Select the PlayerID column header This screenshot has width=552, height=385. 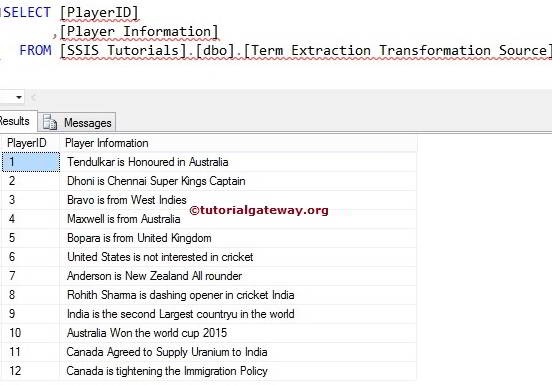coord(30,143)
